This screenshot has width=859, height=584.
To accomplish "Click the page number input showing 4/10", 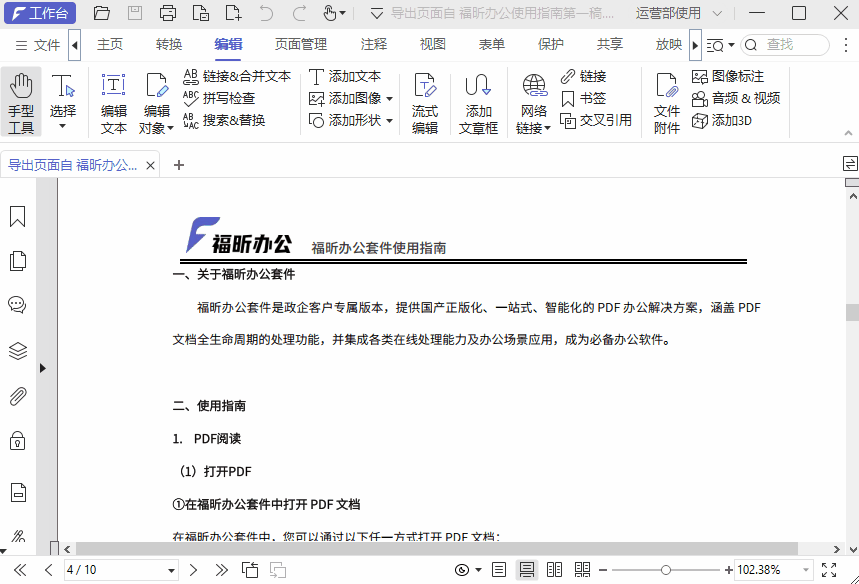I will pyautogui.click(x=110, y=569).
